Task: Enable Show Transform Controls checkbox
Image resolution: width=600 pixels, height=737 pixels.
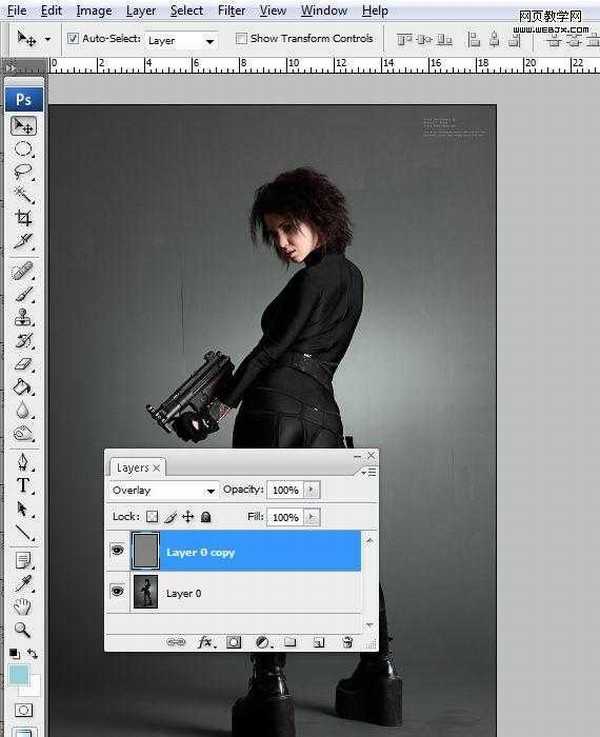Action: (x=241, y=39)
